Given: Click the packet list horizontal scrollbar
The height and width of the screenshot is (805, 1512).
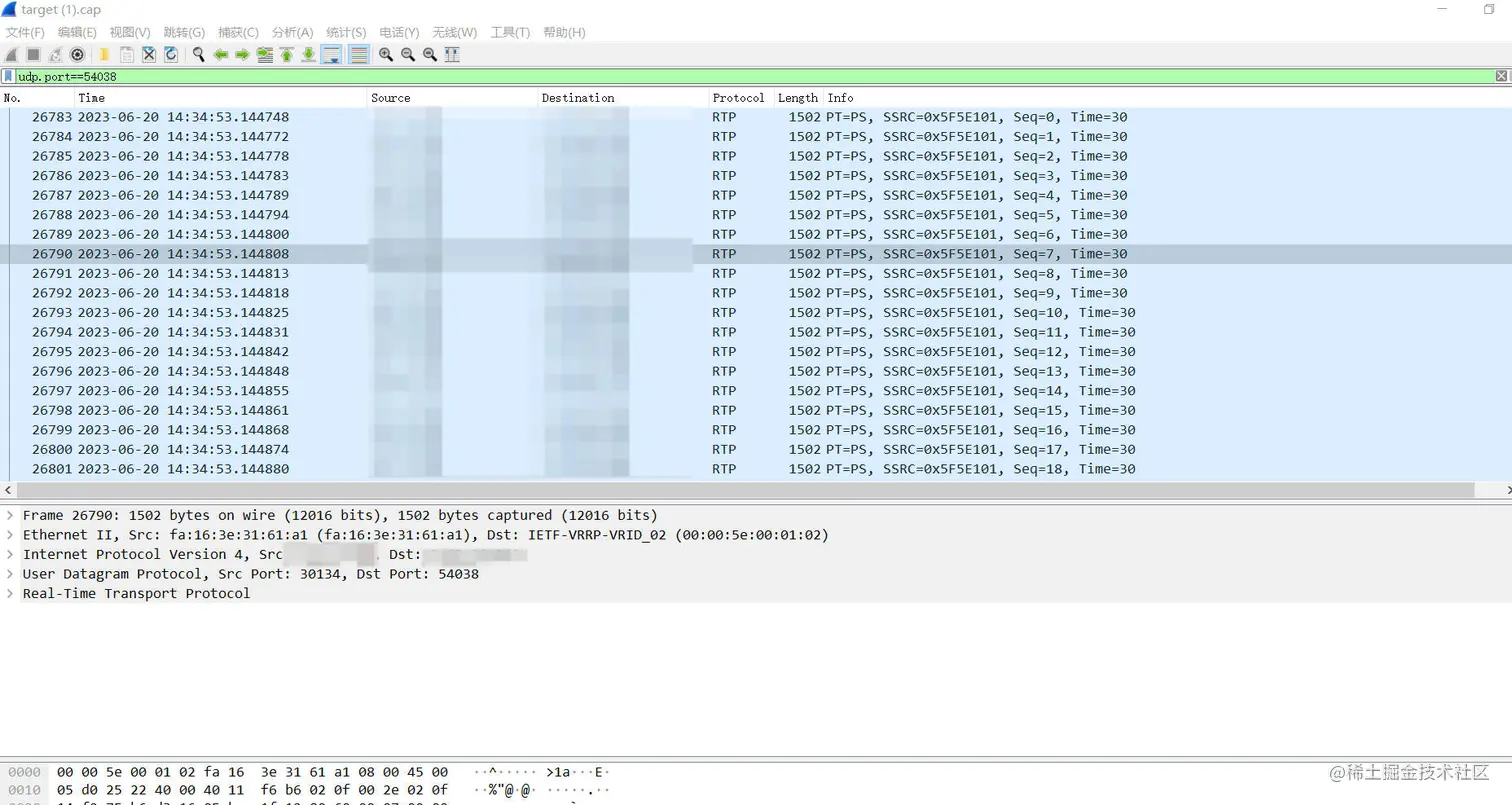Looking at the screenshot, I should [746, 490].
